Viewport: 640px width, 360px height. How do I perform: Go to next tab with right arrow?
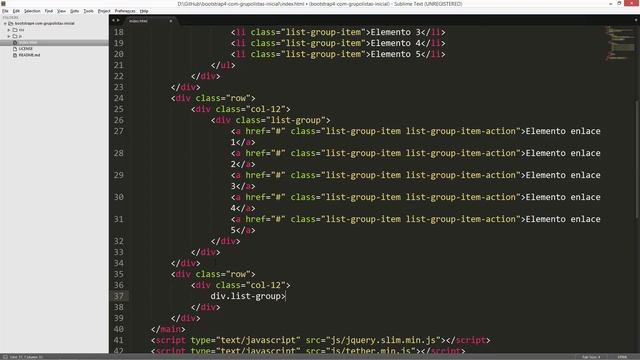pyautogui.click(x=118, y=20)
